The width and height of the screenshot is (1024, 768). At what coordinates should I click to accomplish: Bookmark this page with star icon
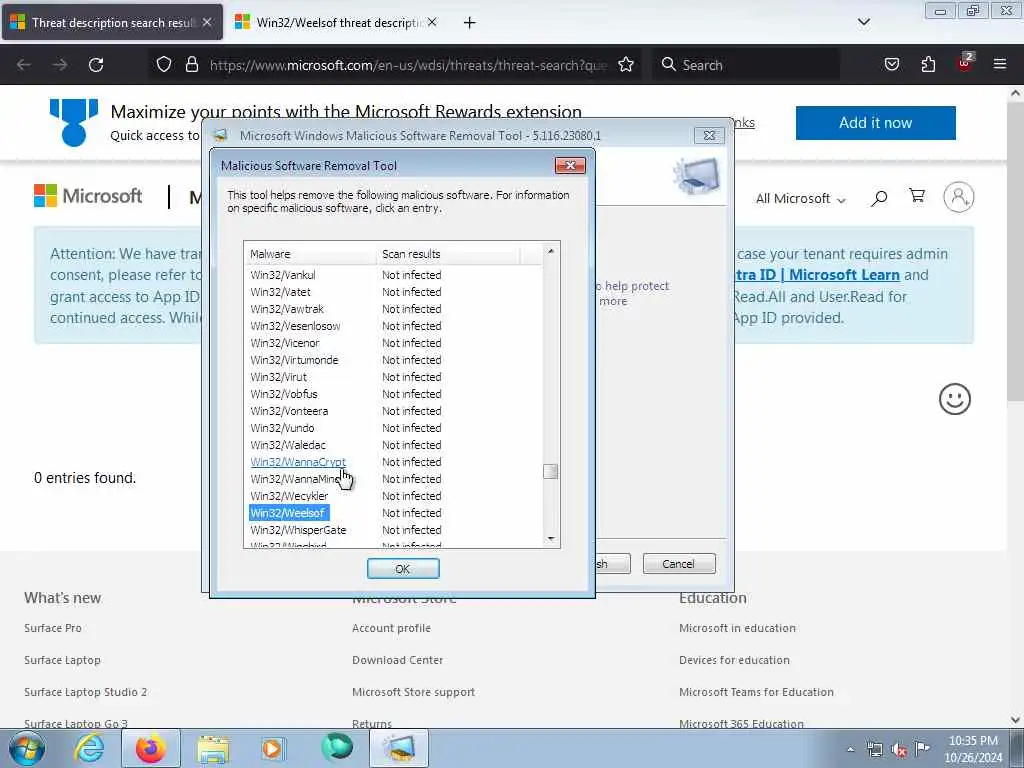626,65
